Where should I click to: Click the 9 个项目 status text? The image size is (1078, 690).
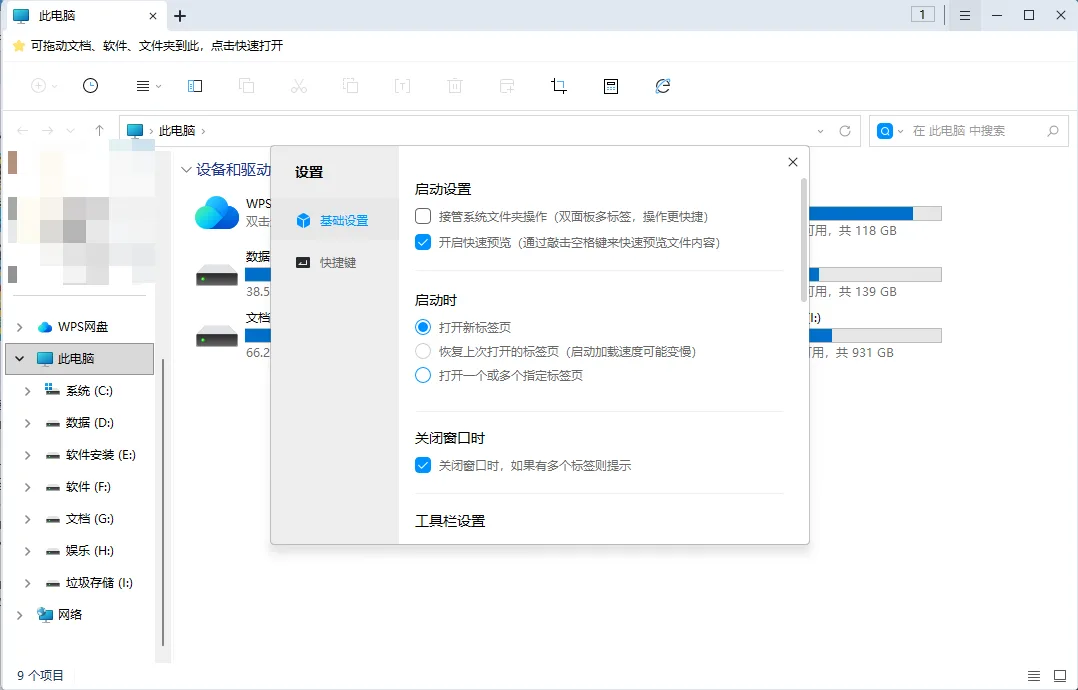[40, 676]
